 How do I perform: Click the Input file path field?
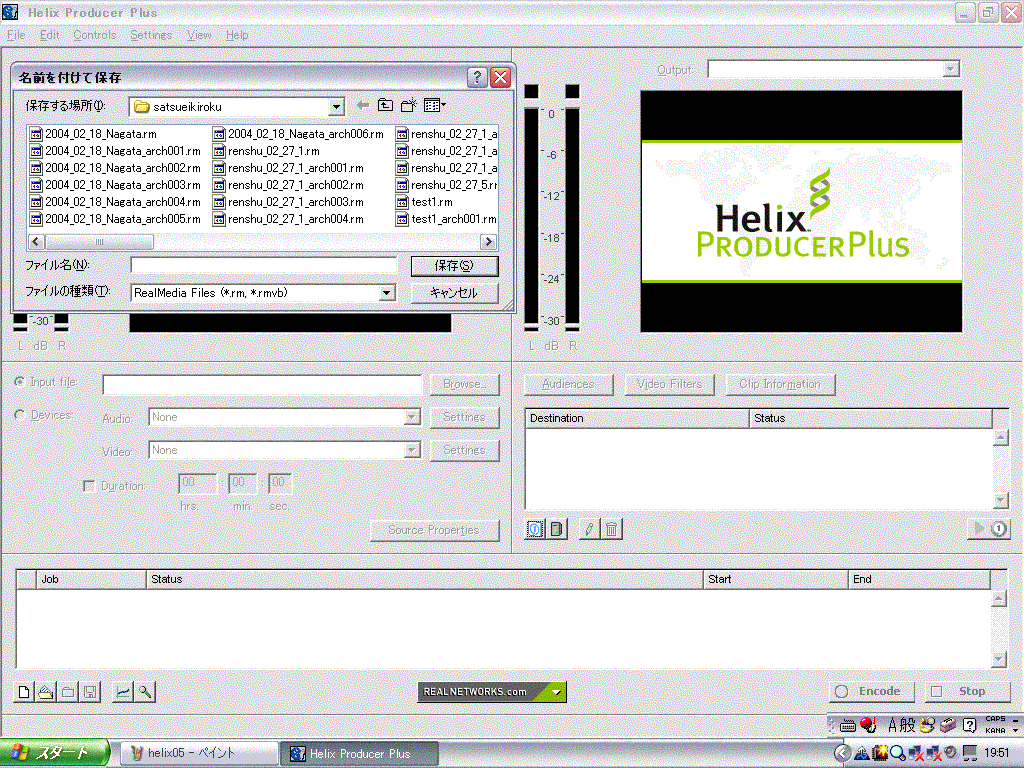click(263, 385)
